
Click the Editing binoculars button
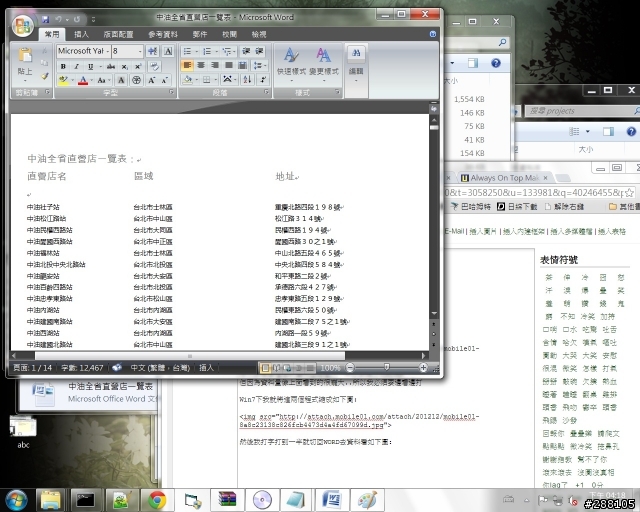pyautogui.click(x=356, y=63)
